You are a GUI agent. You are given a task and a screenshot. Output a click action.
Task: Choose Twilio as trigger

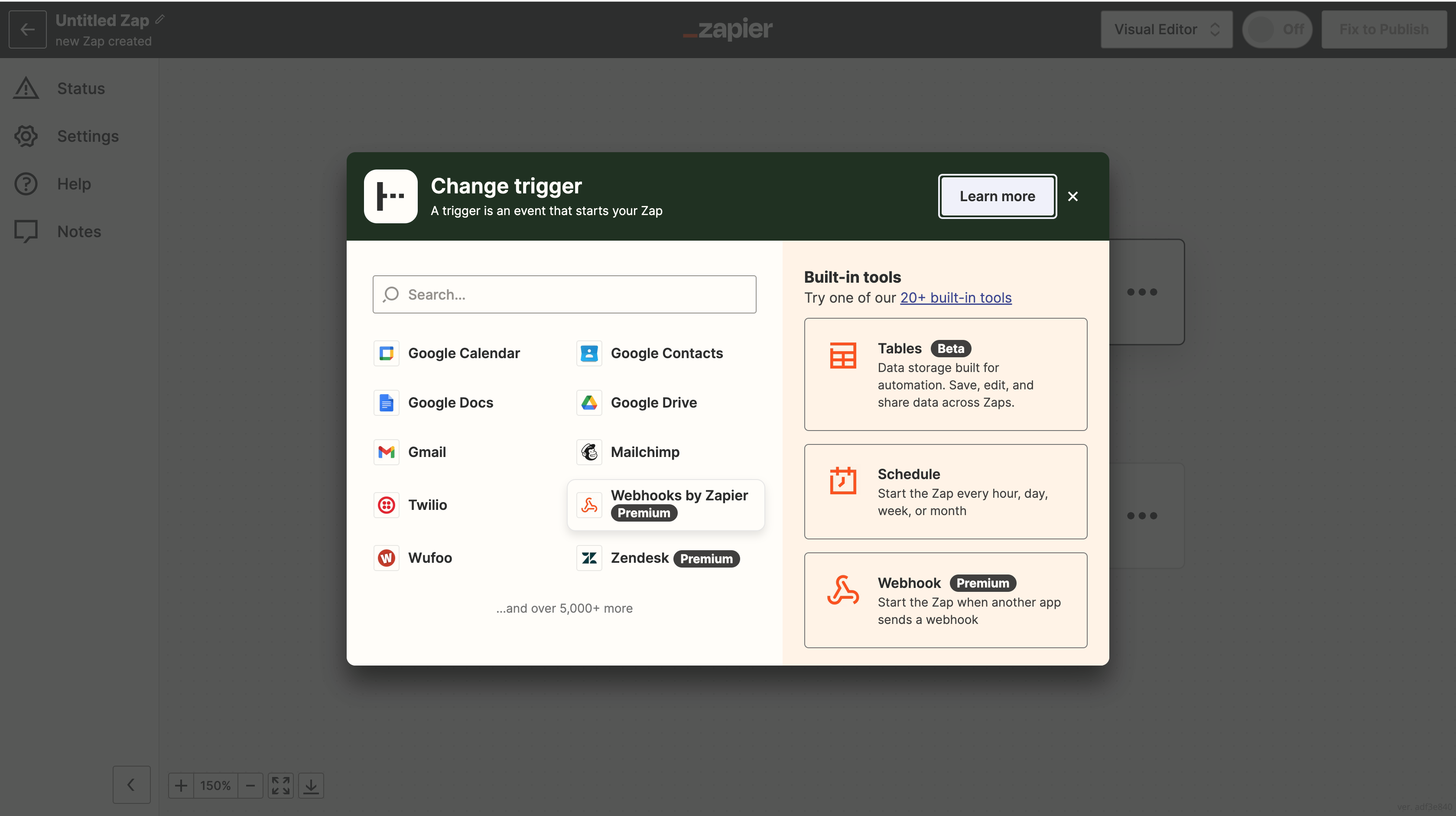(464, 505)
